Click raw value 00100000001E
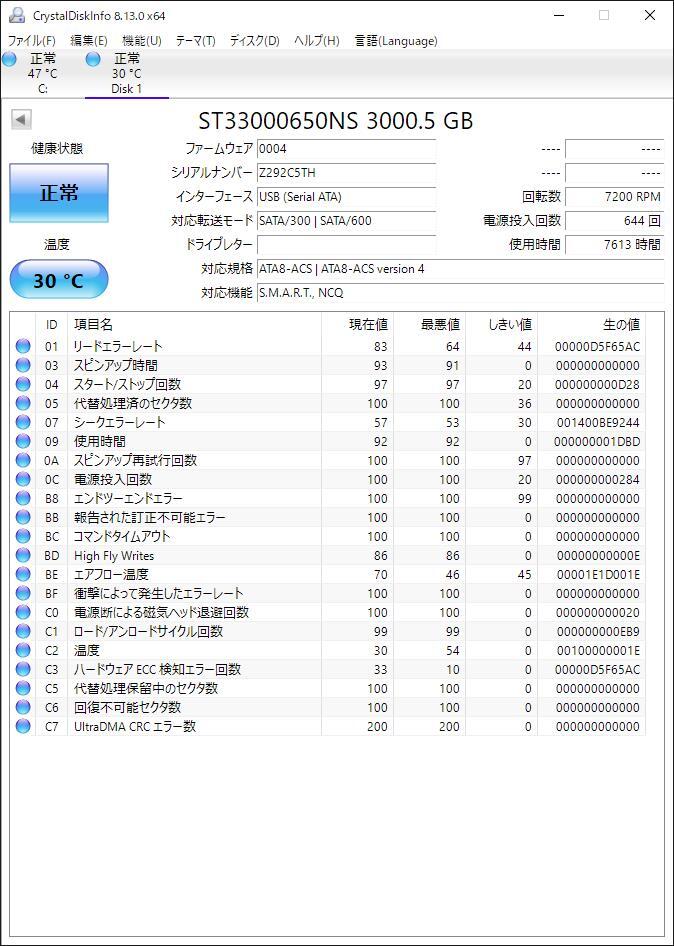 click(x=597, y=651)
